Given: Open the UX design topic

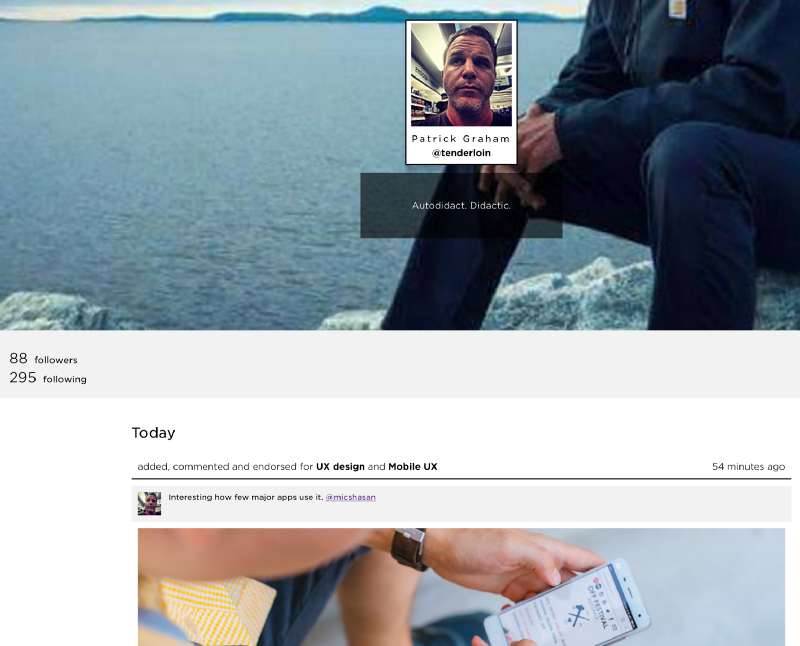Looking at the screenshot, I should (340, 466).
